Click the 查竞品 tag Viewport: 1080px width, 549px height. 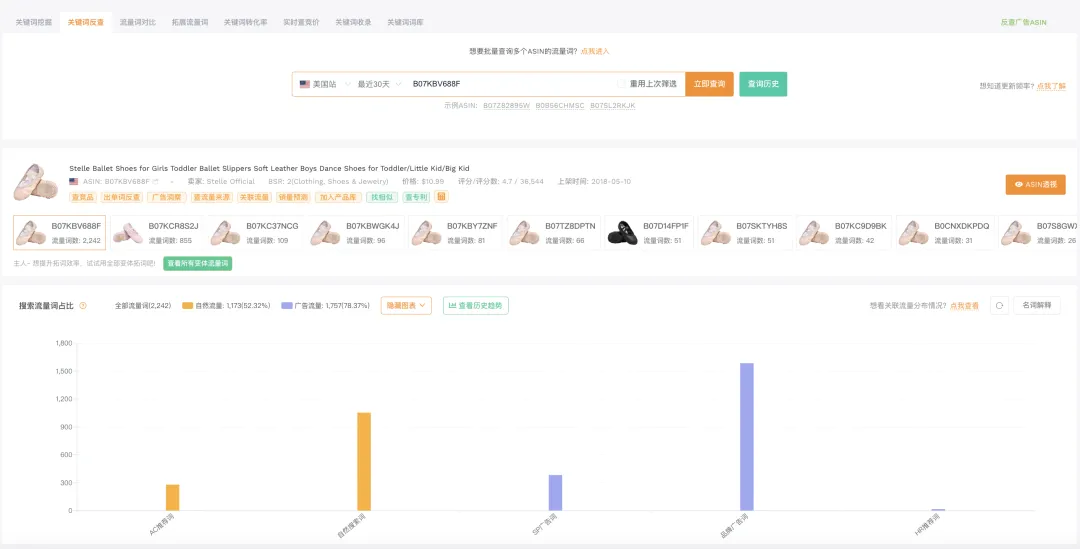point(83,197)
